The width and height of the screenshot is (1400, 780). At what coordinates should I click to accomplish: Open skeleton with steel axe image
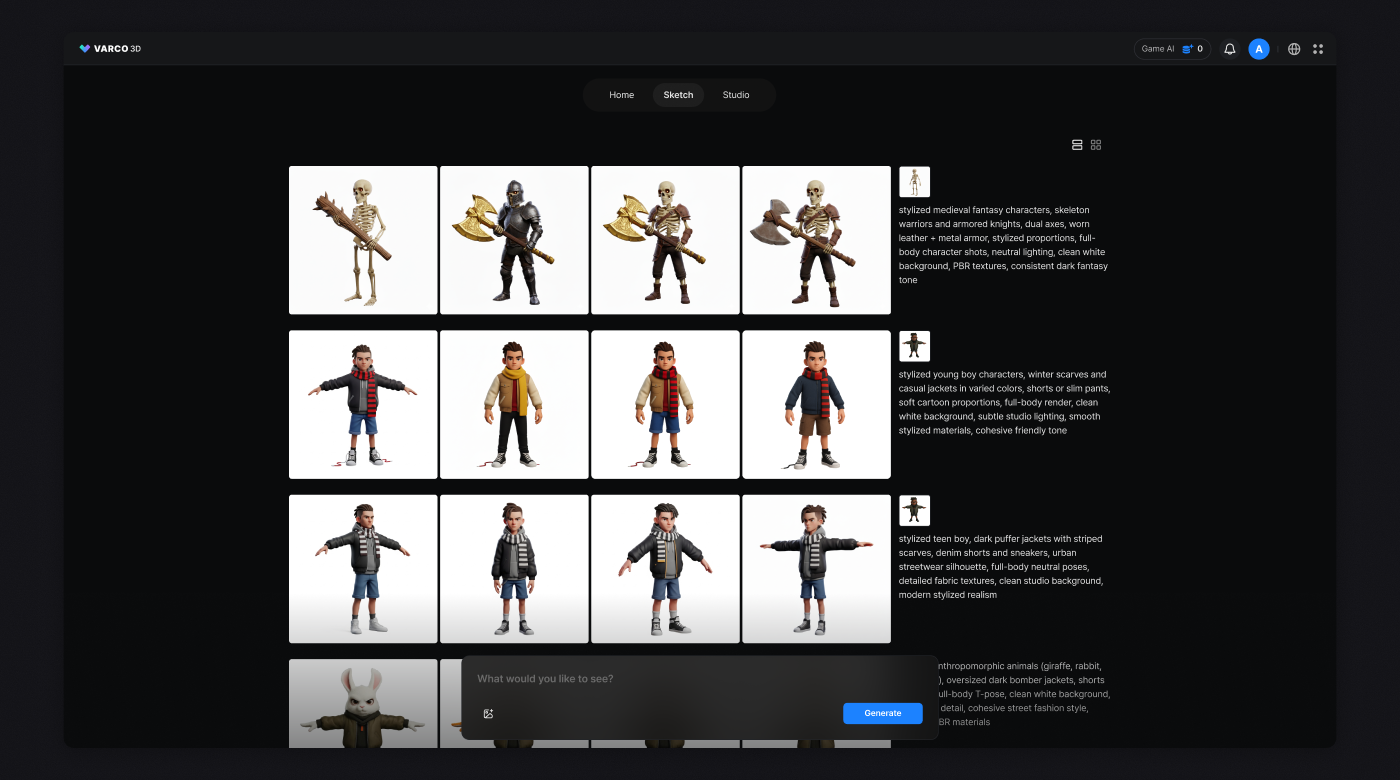pos(816,240)
